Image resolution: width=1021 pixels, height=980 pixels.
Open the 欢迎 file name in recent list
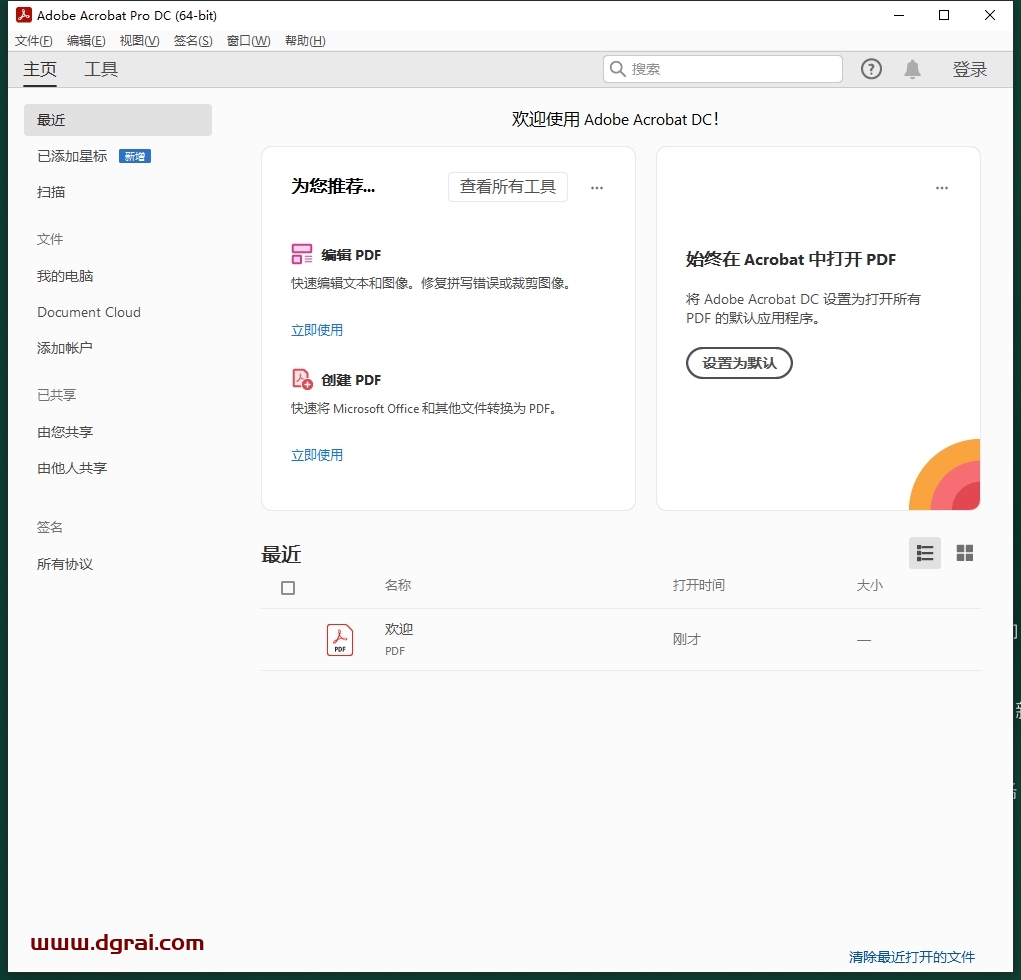(x=399, y=629)
